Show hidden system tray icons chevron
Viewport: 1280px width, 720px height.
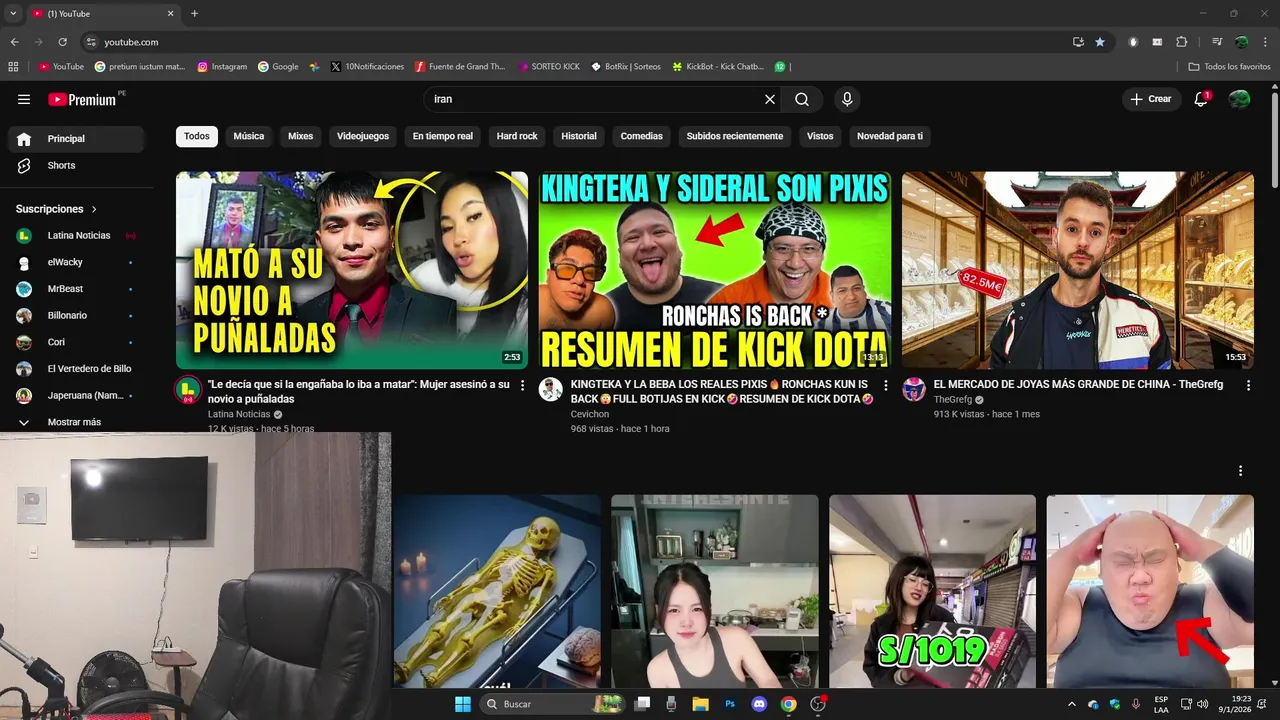[1072, 704]
